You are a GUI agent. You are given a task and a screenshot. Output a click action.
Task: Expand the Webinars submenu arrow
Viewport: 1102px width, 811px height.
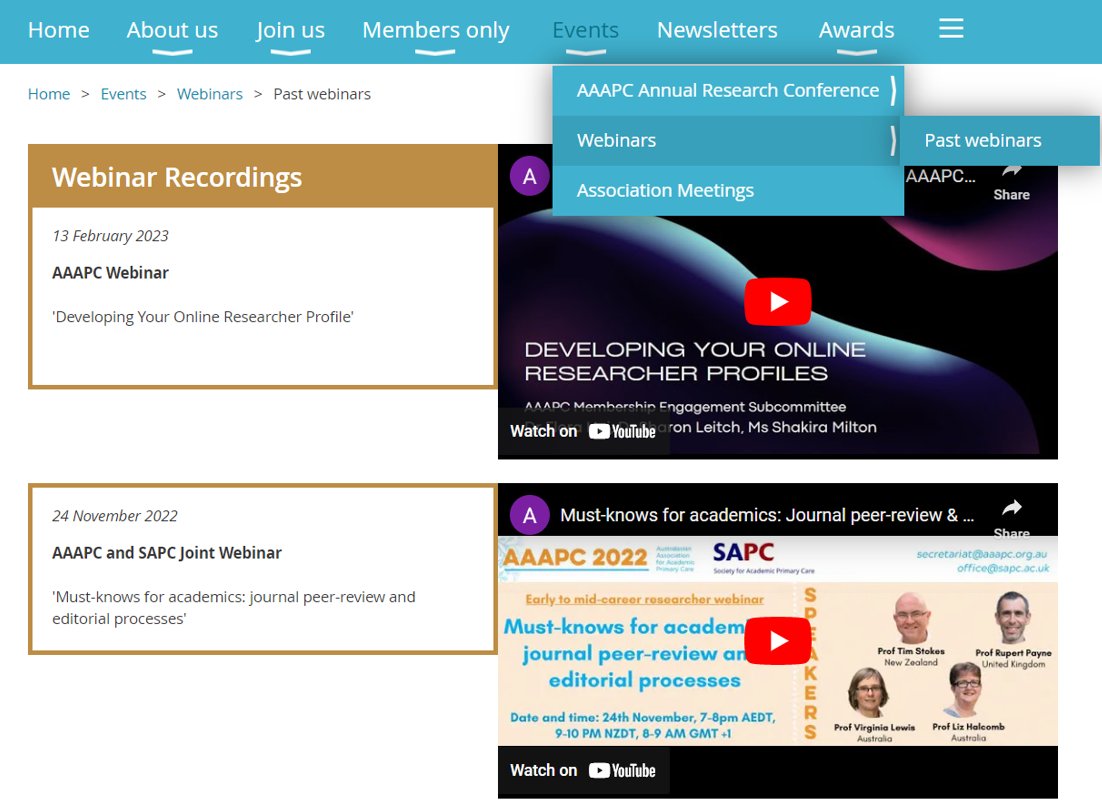tap(893, 140)
